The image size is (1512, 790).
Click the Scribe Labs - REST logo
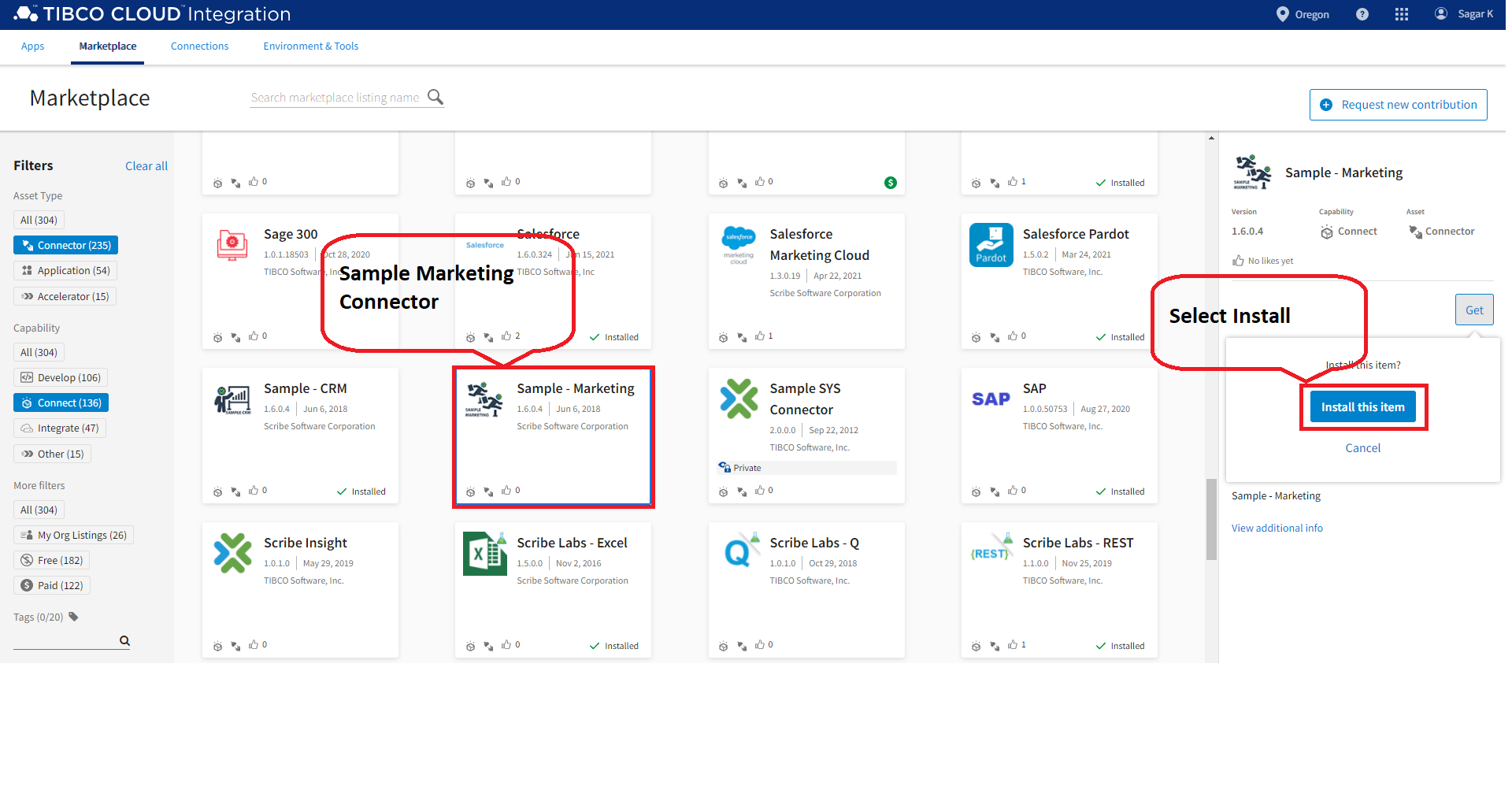pos(991,549)
